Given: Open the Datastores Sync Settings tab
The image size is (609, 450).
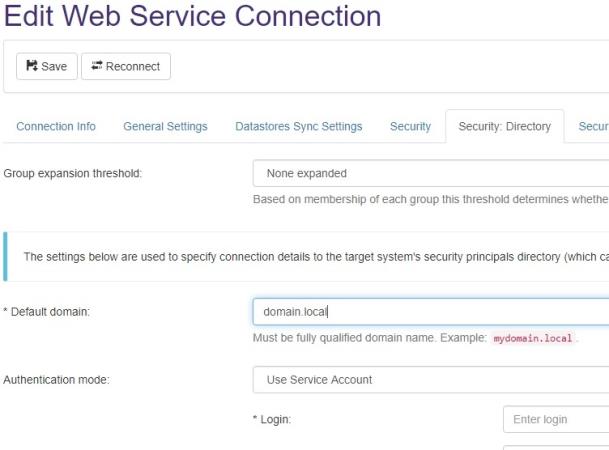Looking at the screenshot, I should pos(298,127).
